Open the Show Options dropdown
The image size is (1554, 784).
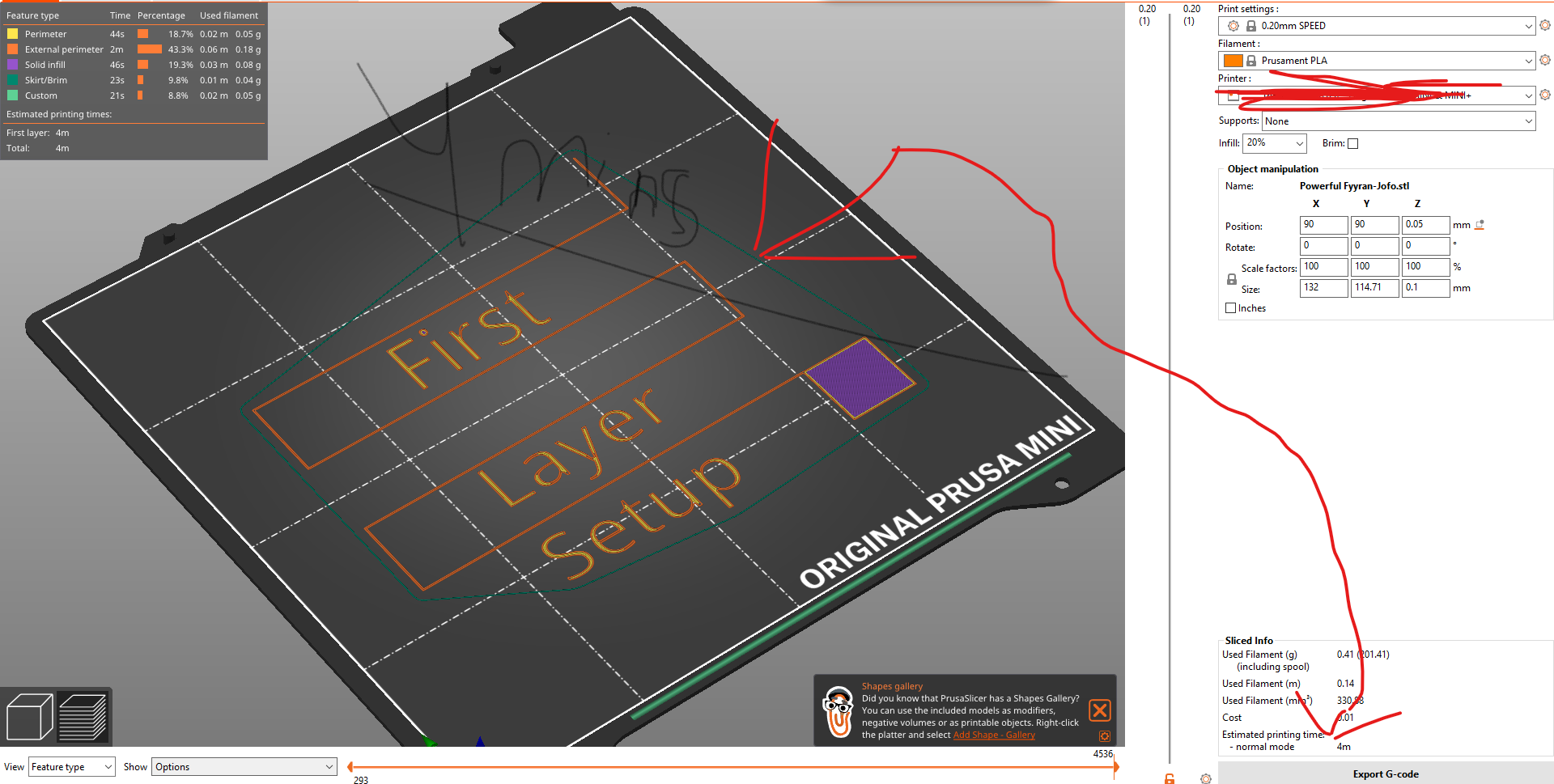[x=244, y=767]
